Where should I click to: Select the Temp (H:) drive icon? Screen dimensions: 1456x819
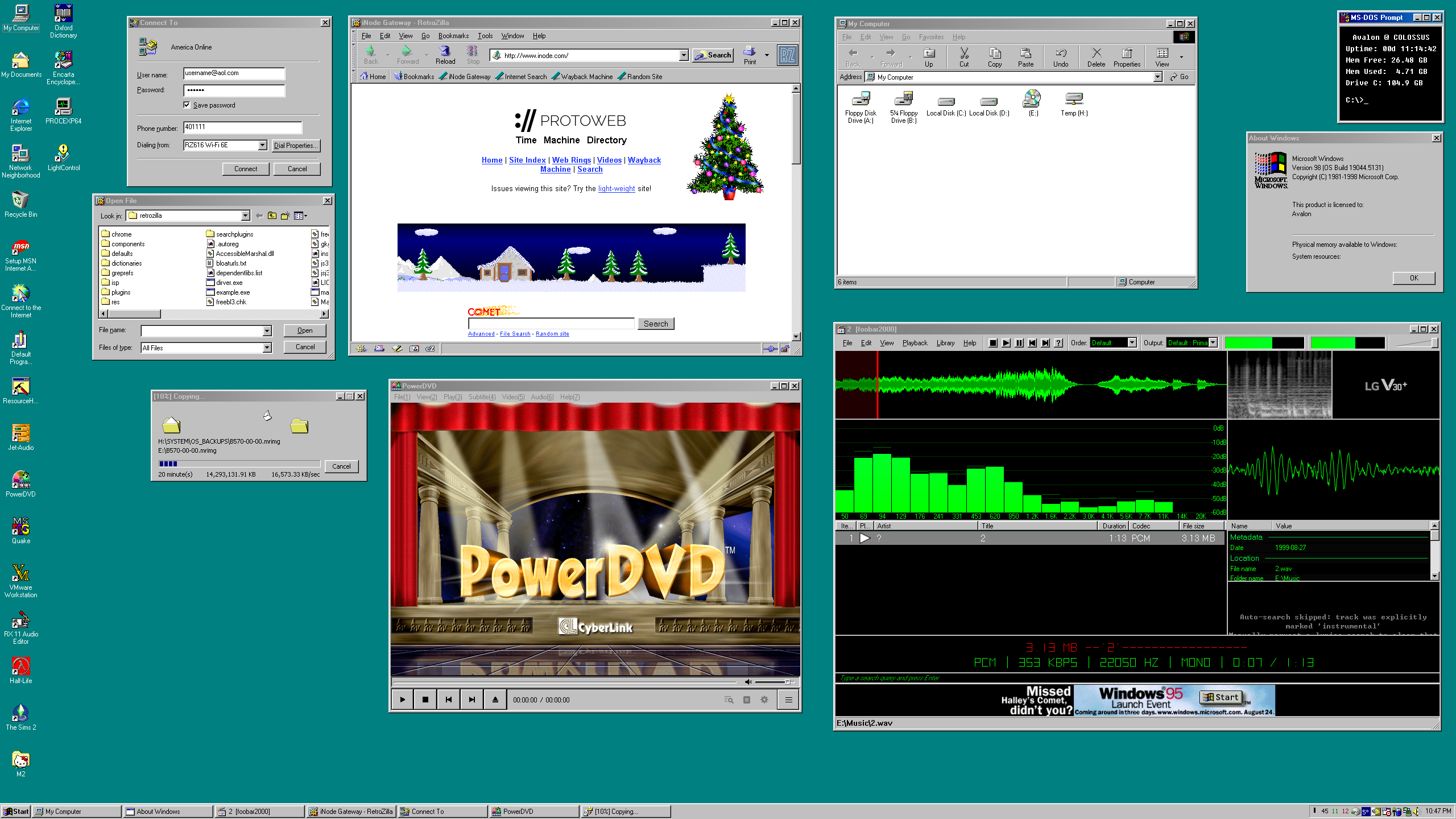[x=1074, y=104]
